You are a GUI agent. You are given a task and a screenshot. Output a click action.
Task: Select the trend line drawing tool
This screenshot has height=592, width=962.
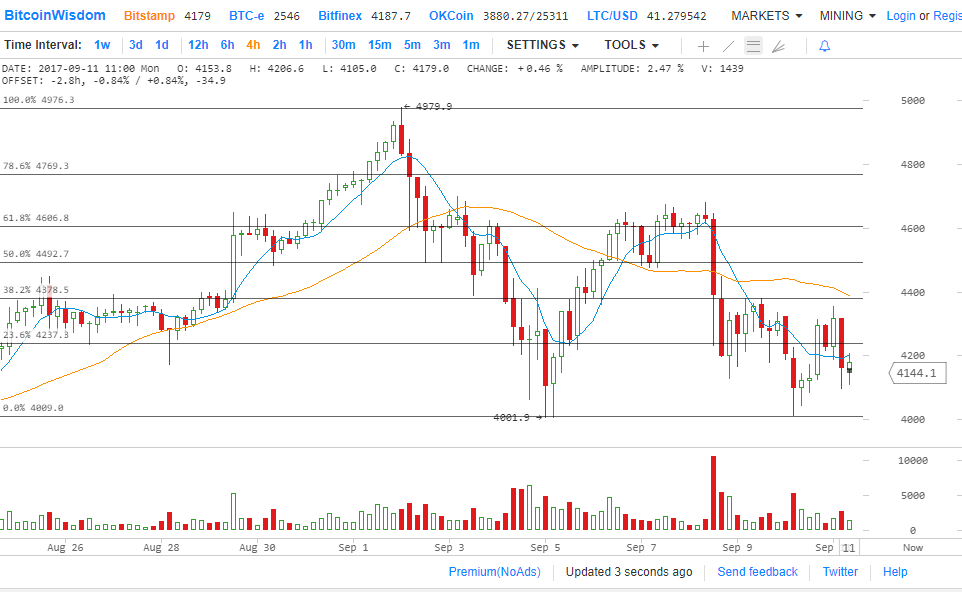point(728,46)
